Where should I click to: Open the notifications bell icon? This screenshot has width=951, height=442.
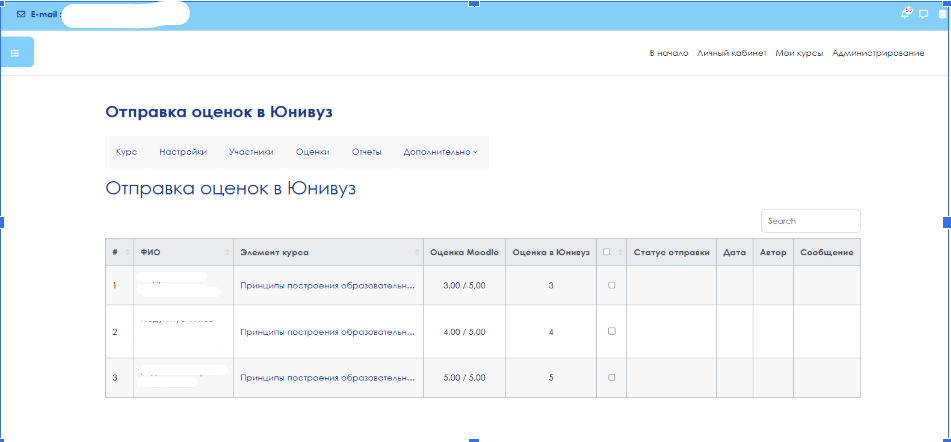[906, 14]
